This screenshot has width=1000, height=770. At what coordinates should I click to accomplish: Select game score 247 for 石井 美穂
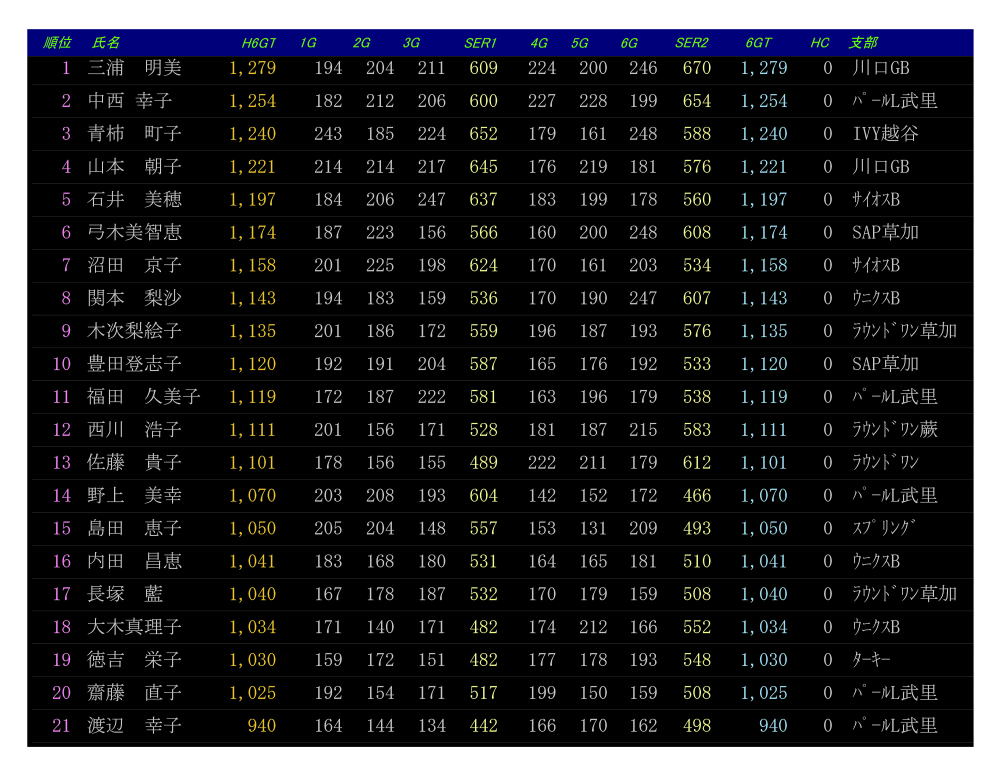(432, 200)
